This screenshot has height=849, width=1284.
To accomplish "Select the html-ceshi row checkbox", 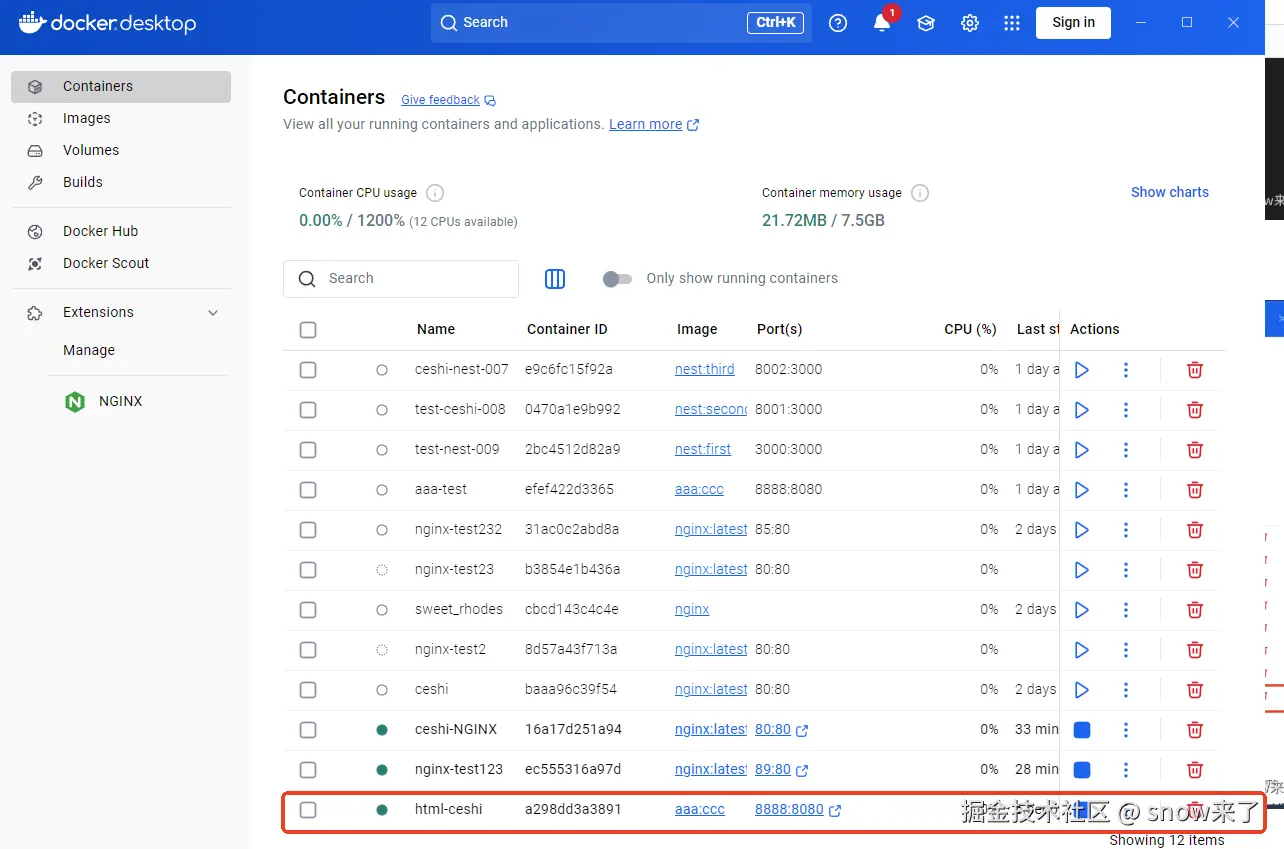I will pos(308,810).
